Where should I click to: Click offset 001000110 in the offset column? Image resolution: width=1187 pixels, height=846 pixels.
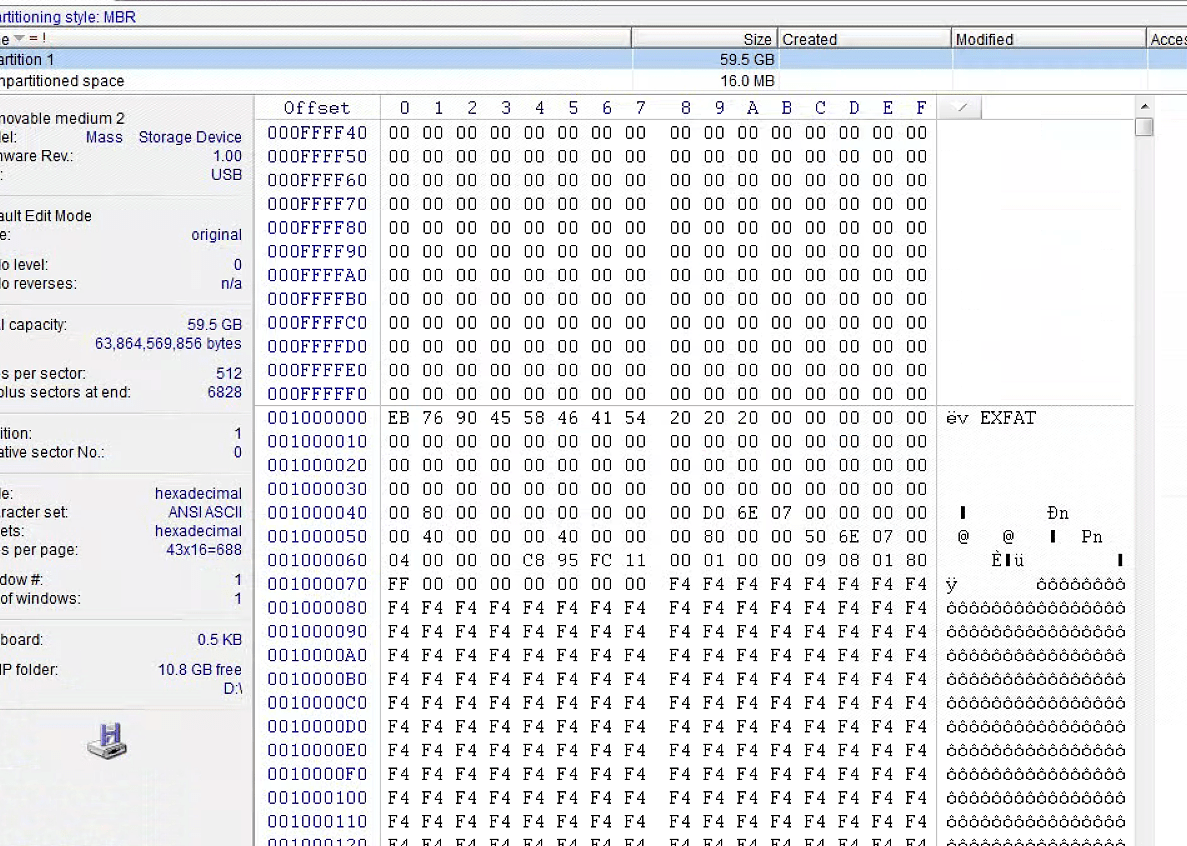pyautogui.click(x=317, y=822)
